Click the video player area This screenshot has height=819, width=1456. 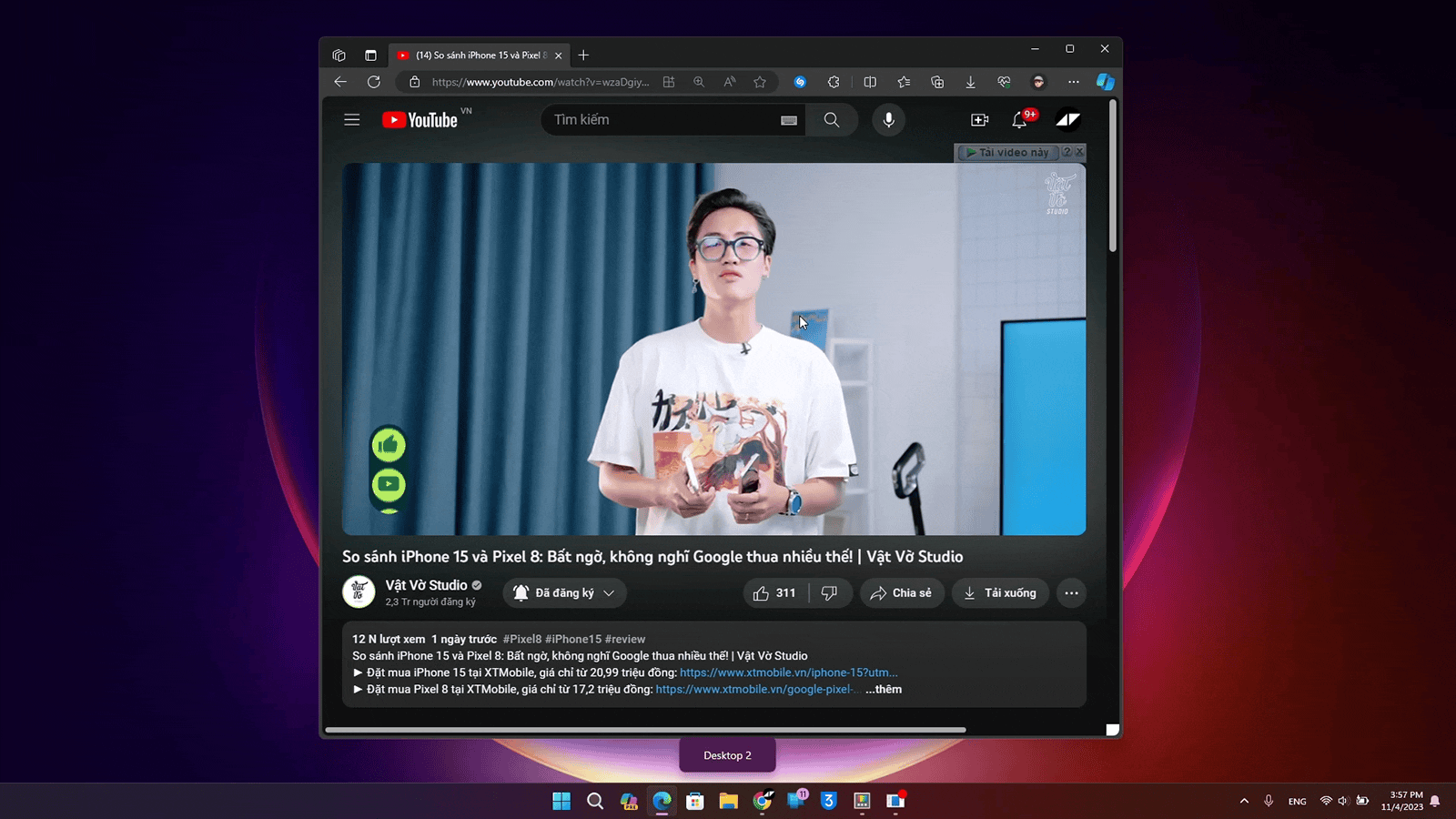point(713,349)
